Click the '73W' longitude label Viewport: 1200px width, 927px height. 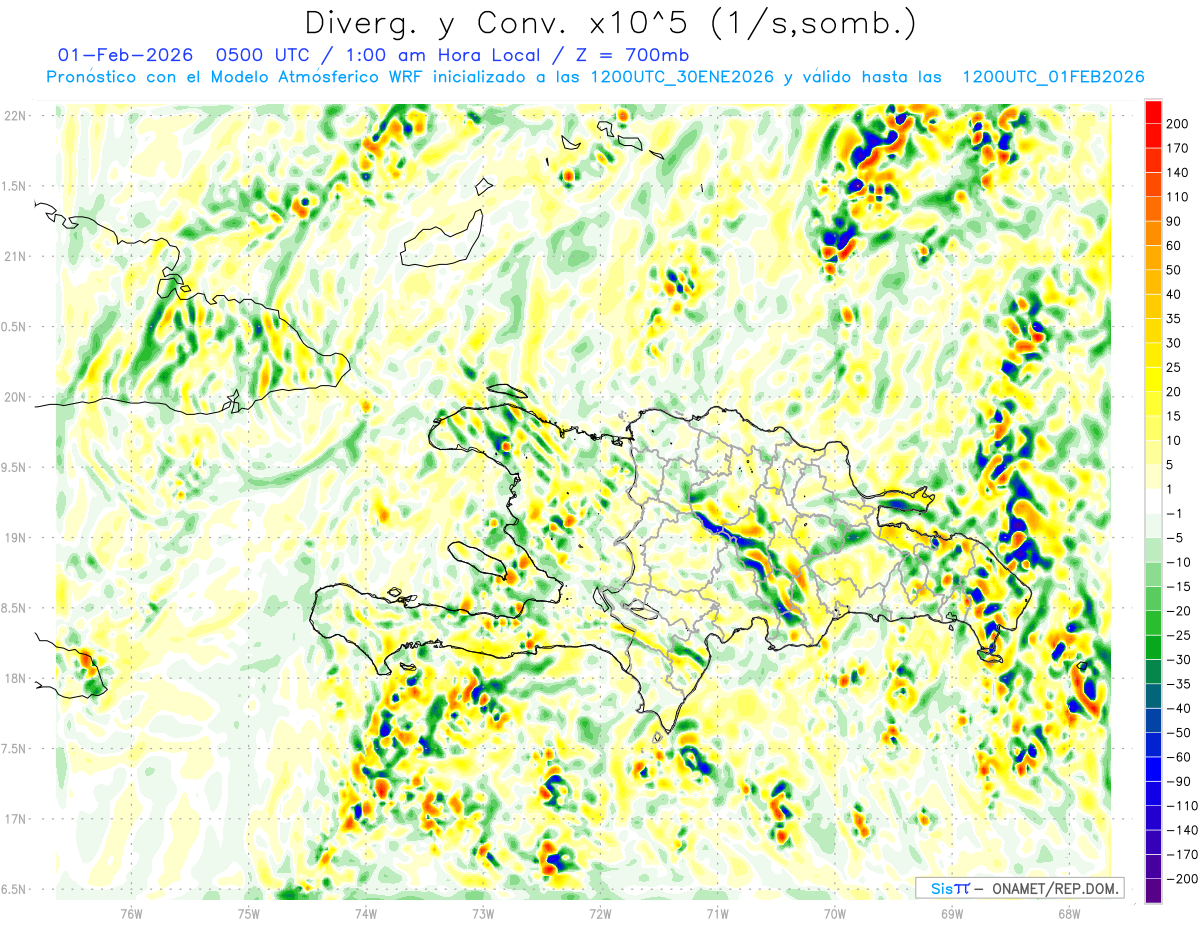pyautogui.click(x=482, y=915)
